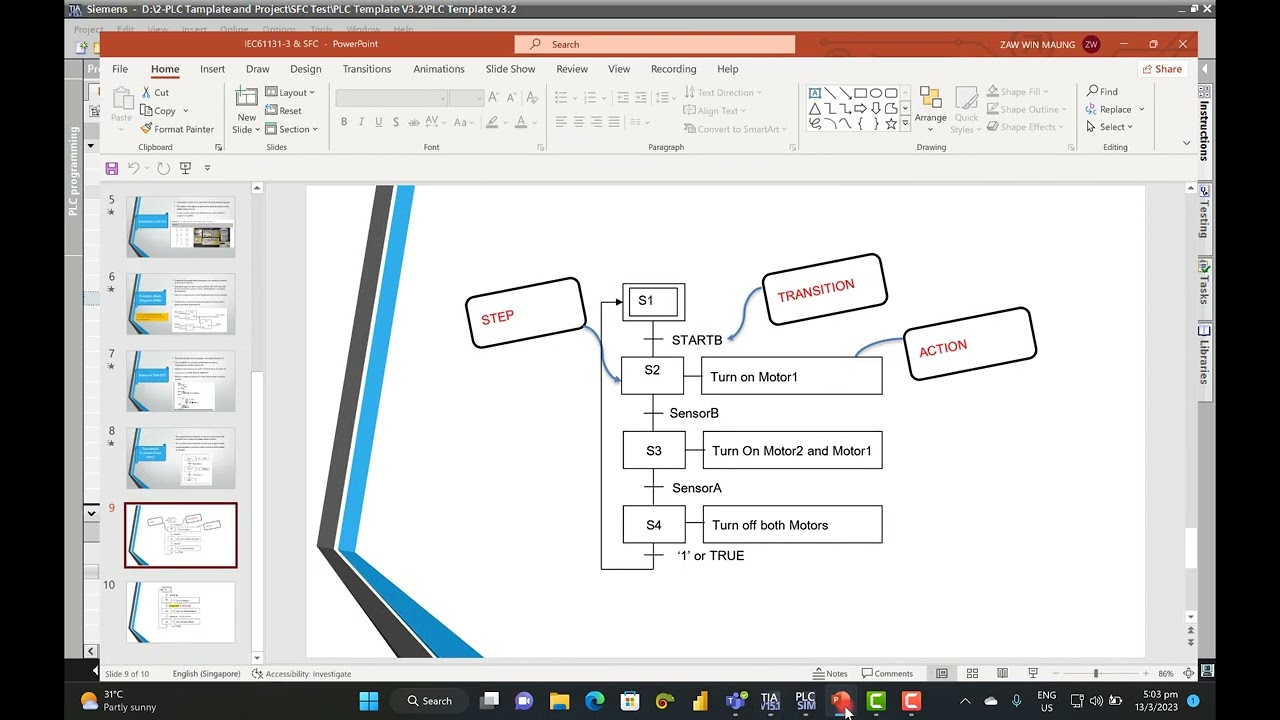Open the Arrange menu
This screenshot has width=1280, height=720.
click(930, 108)
